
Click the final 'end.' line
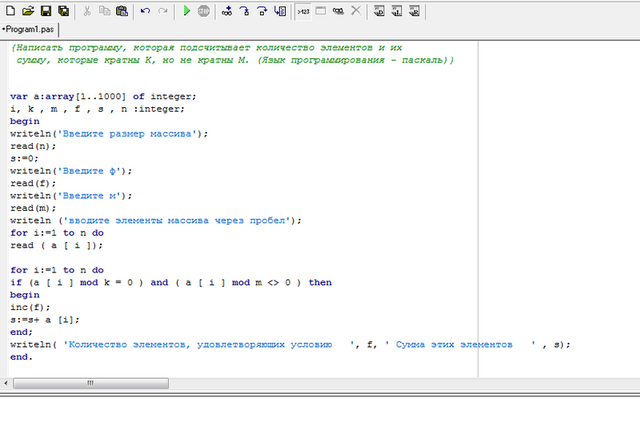pos(21,357)
